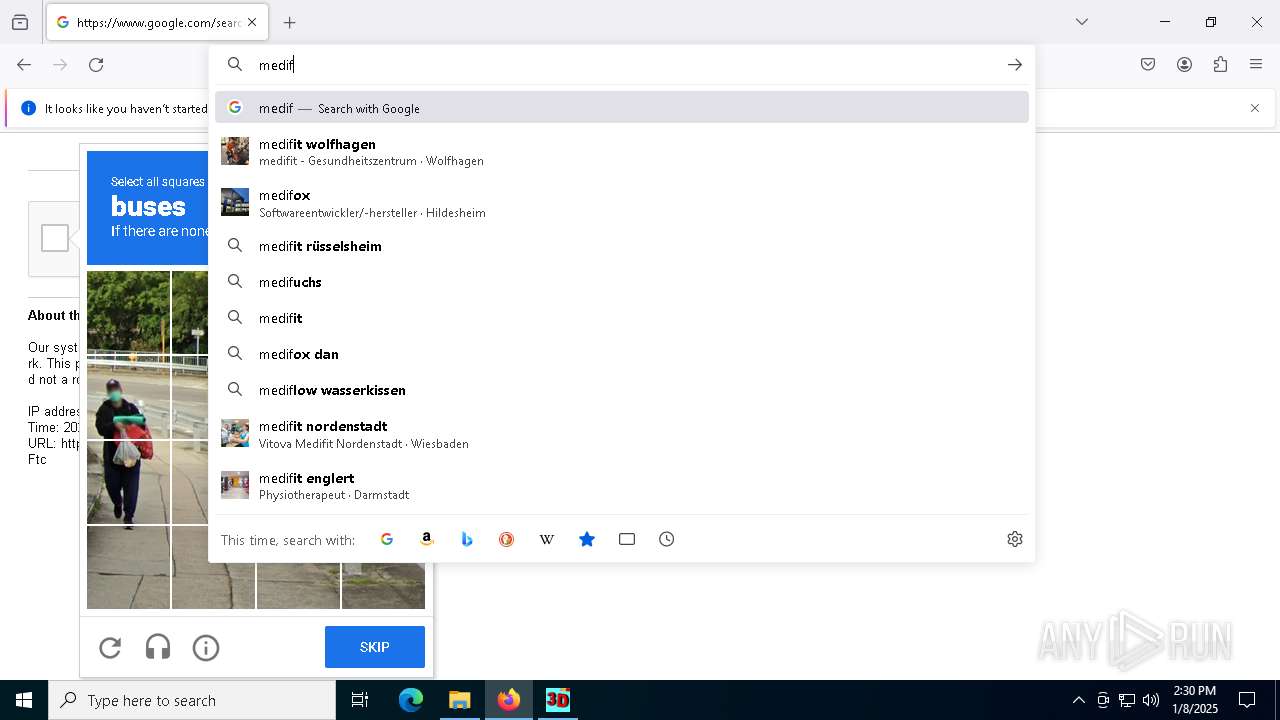Select the 'medifuchs' suggestion
Image resolution: width=1280 pixels, height=720 pixels.
point(622,282)
